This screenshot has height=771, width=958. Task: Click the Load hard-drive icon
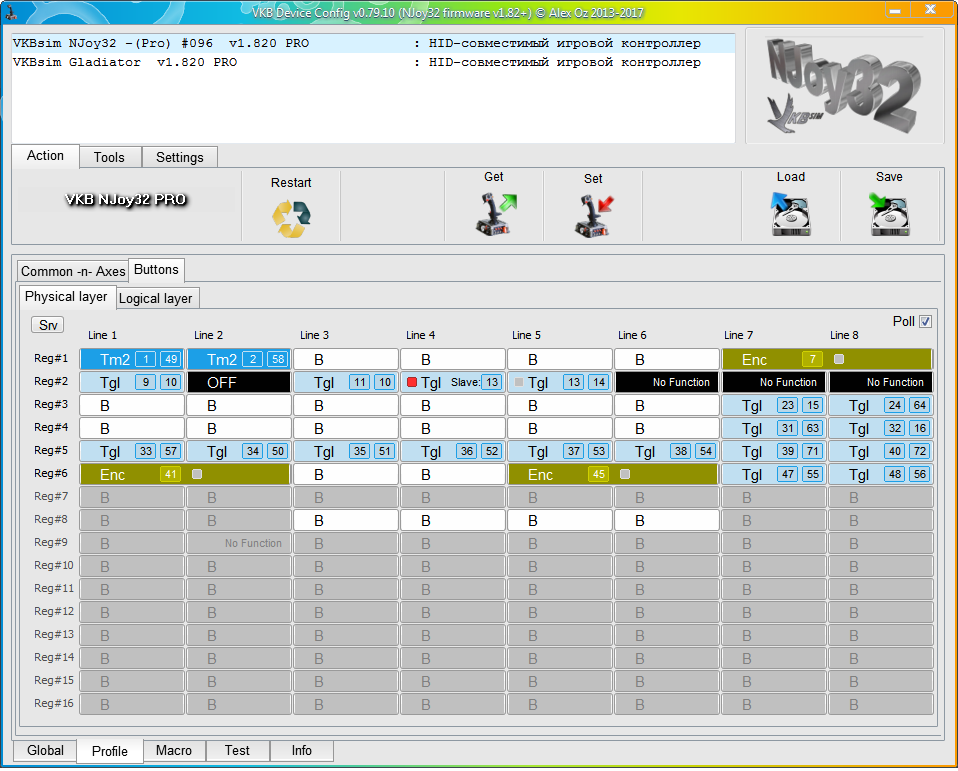click(x=791, y=214)
